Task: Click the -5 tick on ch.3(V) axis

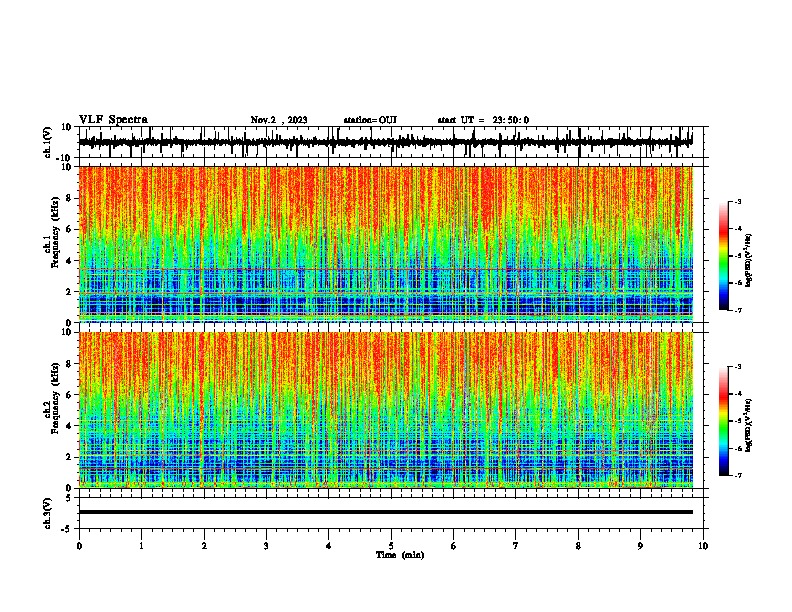Action: [67, 529]
